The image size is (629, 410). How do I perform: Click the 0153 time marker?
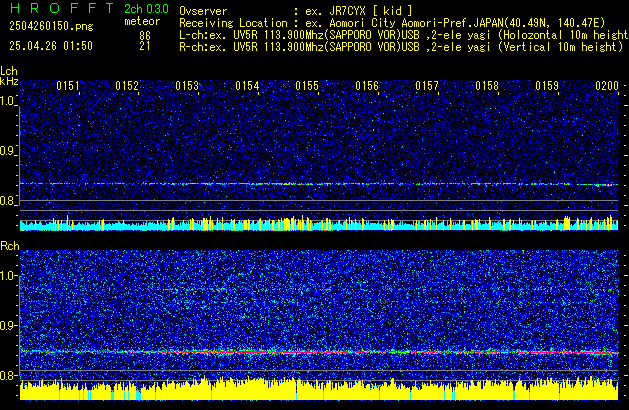187,86
